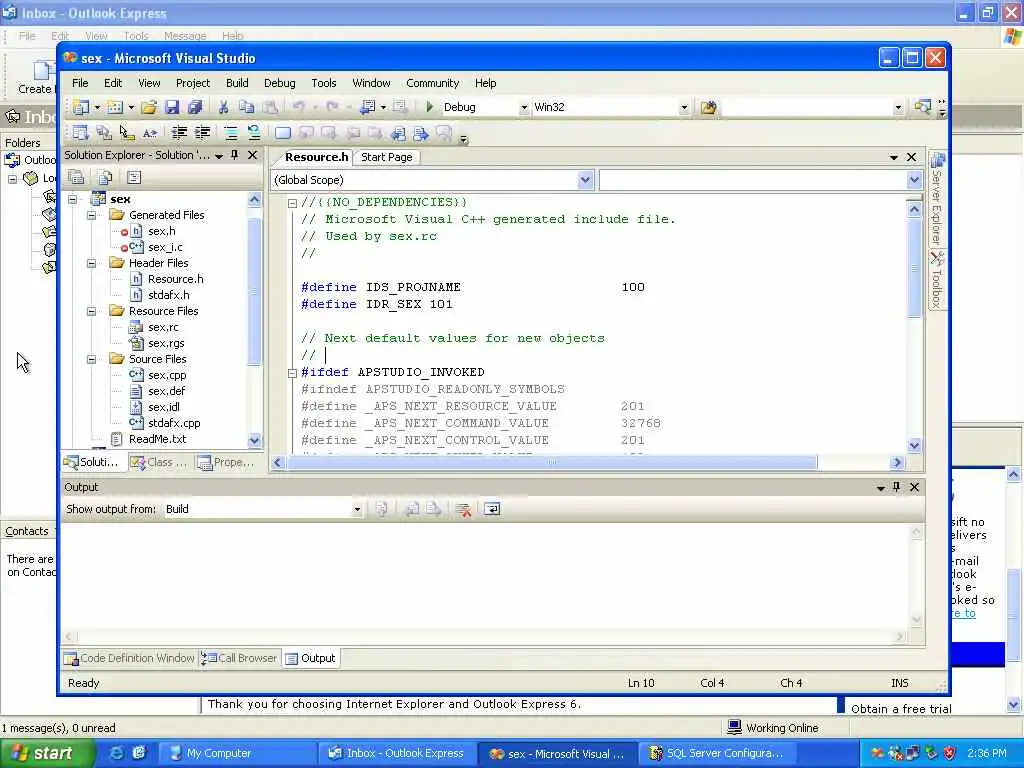1024x768 pixels.
Task: Open the Win32 platform dropdown
Action: (x=684, y=108)
